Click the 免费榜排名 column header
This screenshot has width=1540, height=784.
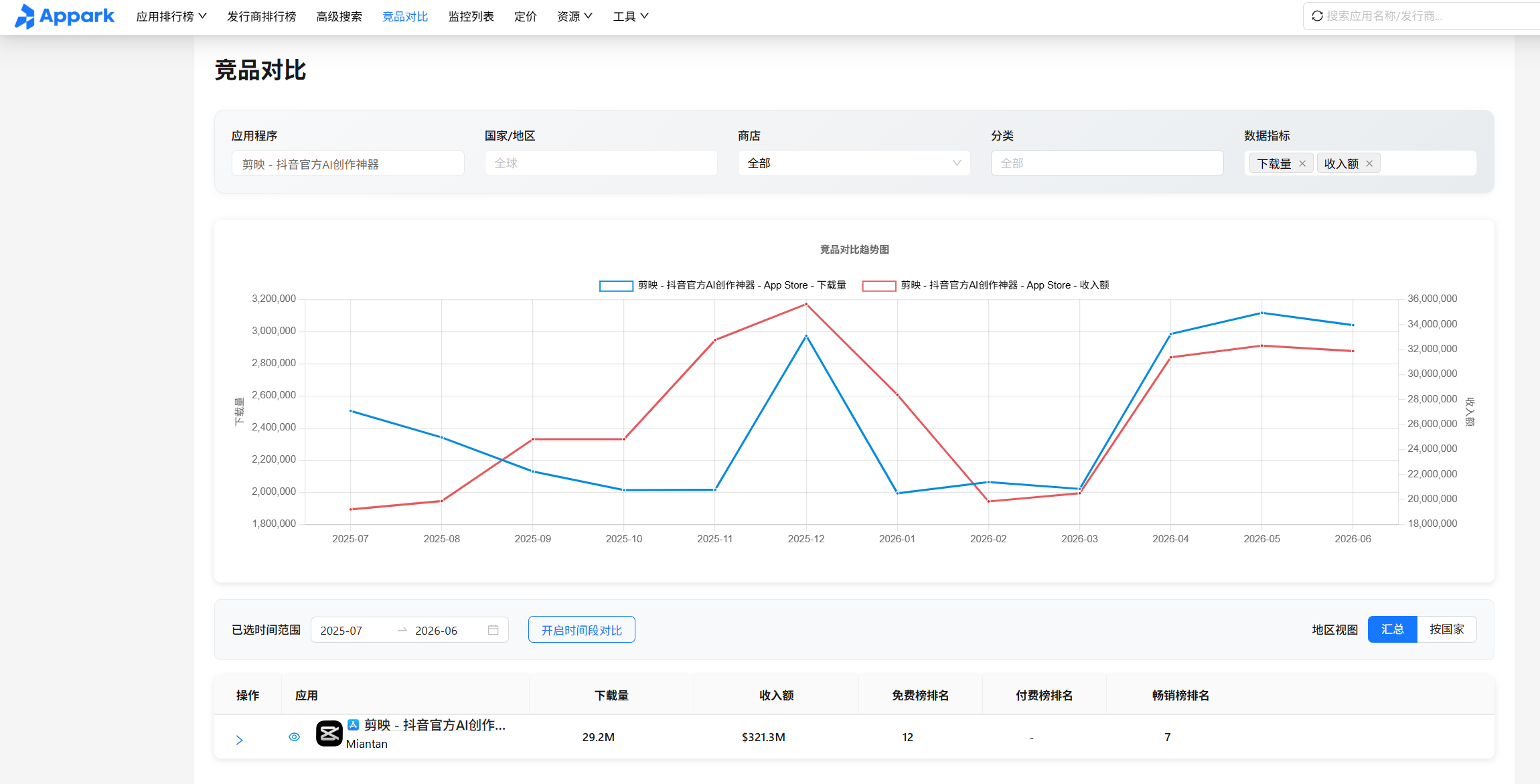click(x=920, y=696)
